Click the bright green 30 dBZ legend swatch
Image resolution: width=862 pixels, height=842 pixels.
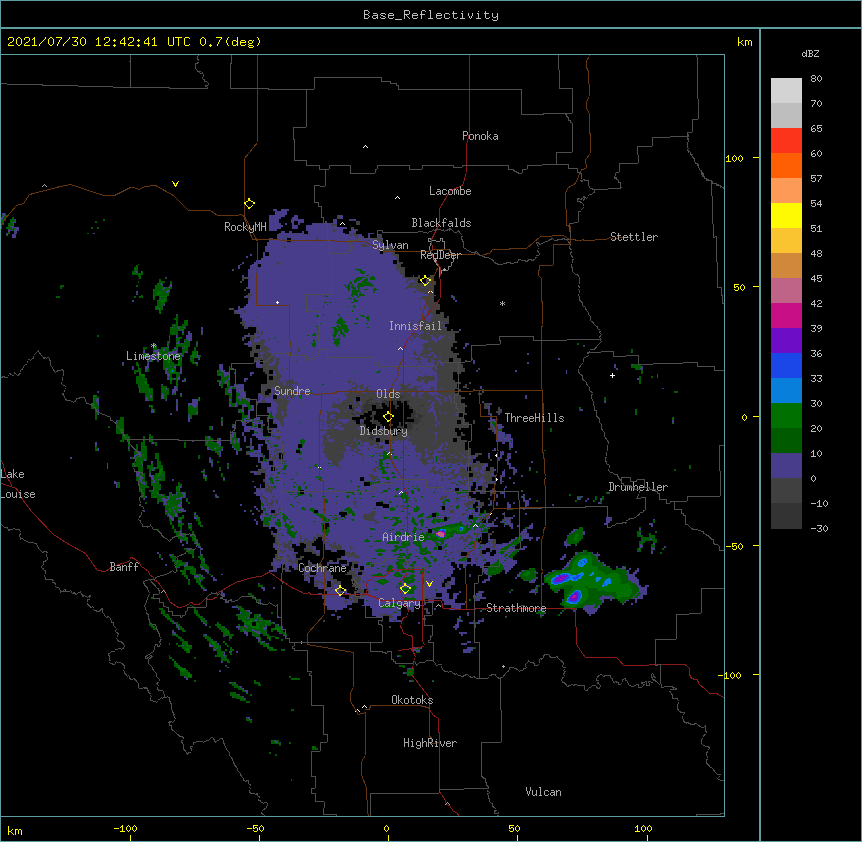(786, 416)
